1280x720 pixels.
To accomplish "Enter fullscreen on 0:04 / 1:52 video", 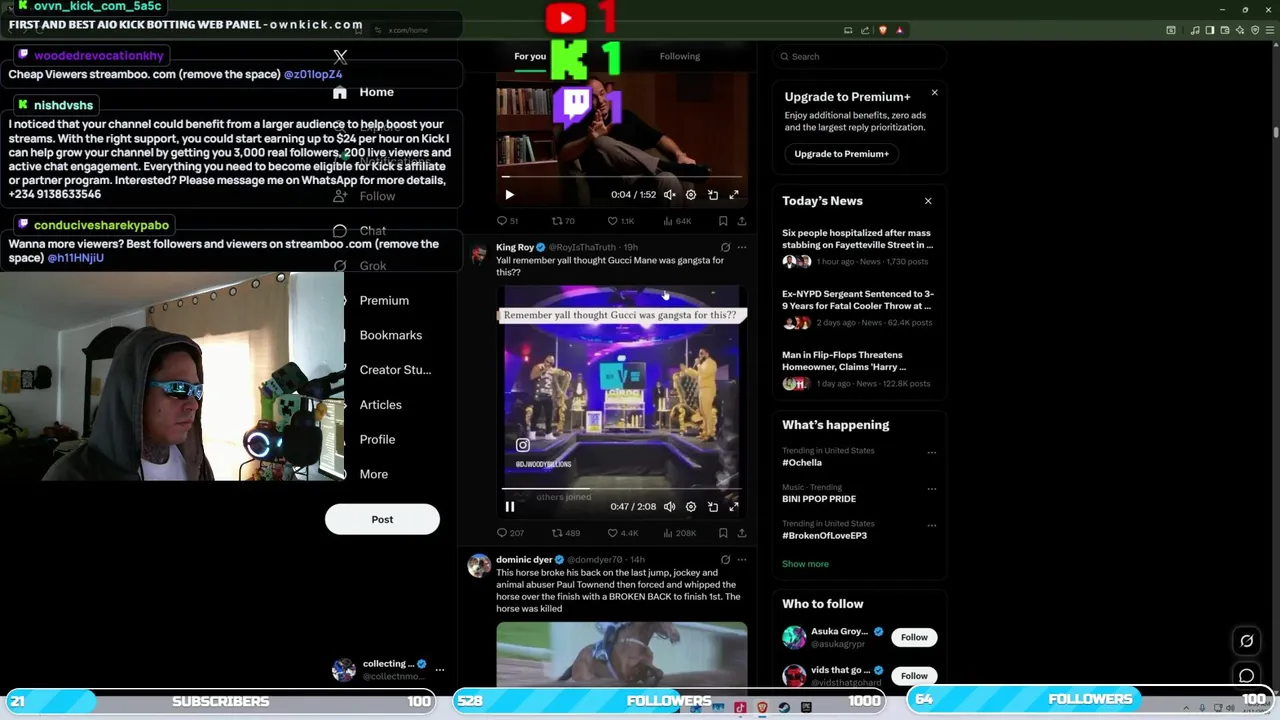I will tap(734, 195).
